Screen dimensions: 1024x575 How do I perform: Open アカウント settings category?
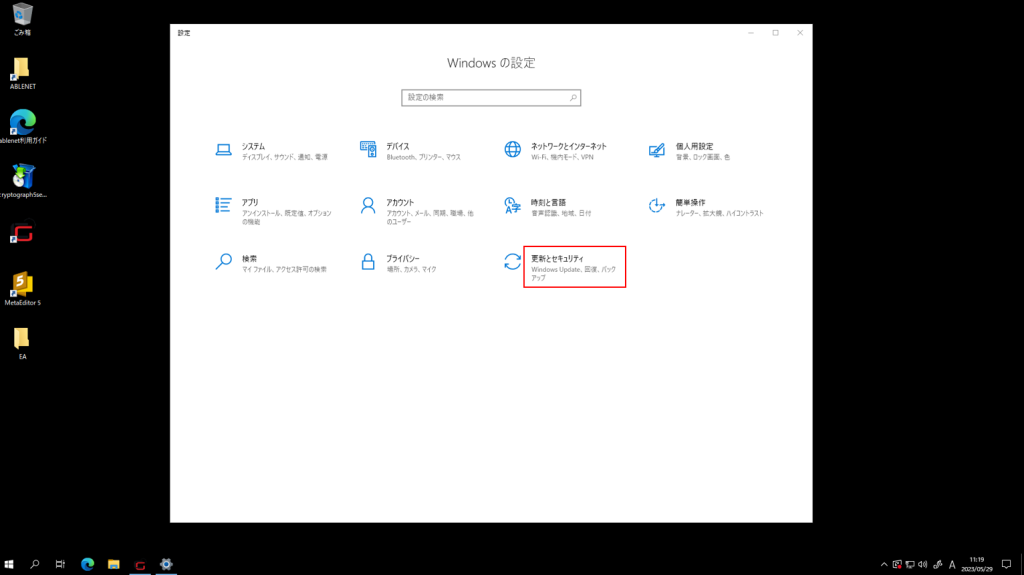(x=417, y=211)
